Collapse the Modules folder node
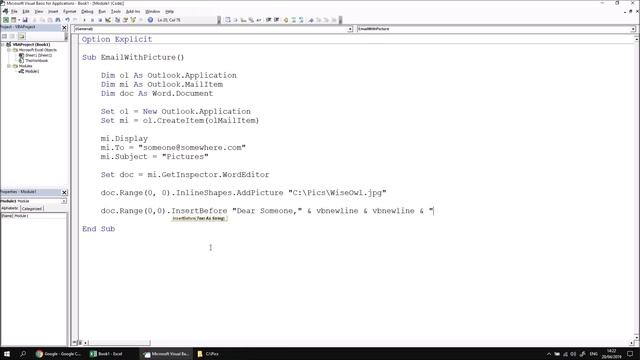 point(9,66)
